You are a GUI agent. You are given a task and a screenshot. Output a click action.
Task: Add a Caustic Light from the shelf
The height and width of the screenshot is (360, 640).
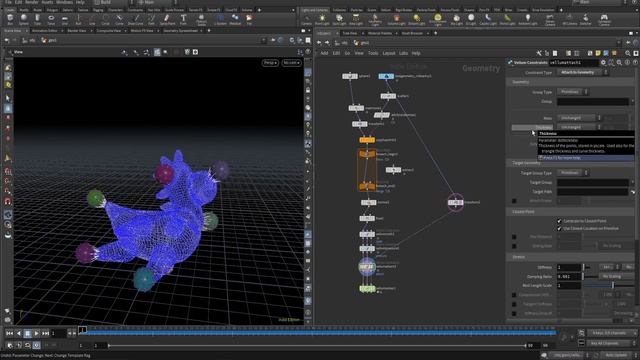pyautogui.click(x=488, y=19)
